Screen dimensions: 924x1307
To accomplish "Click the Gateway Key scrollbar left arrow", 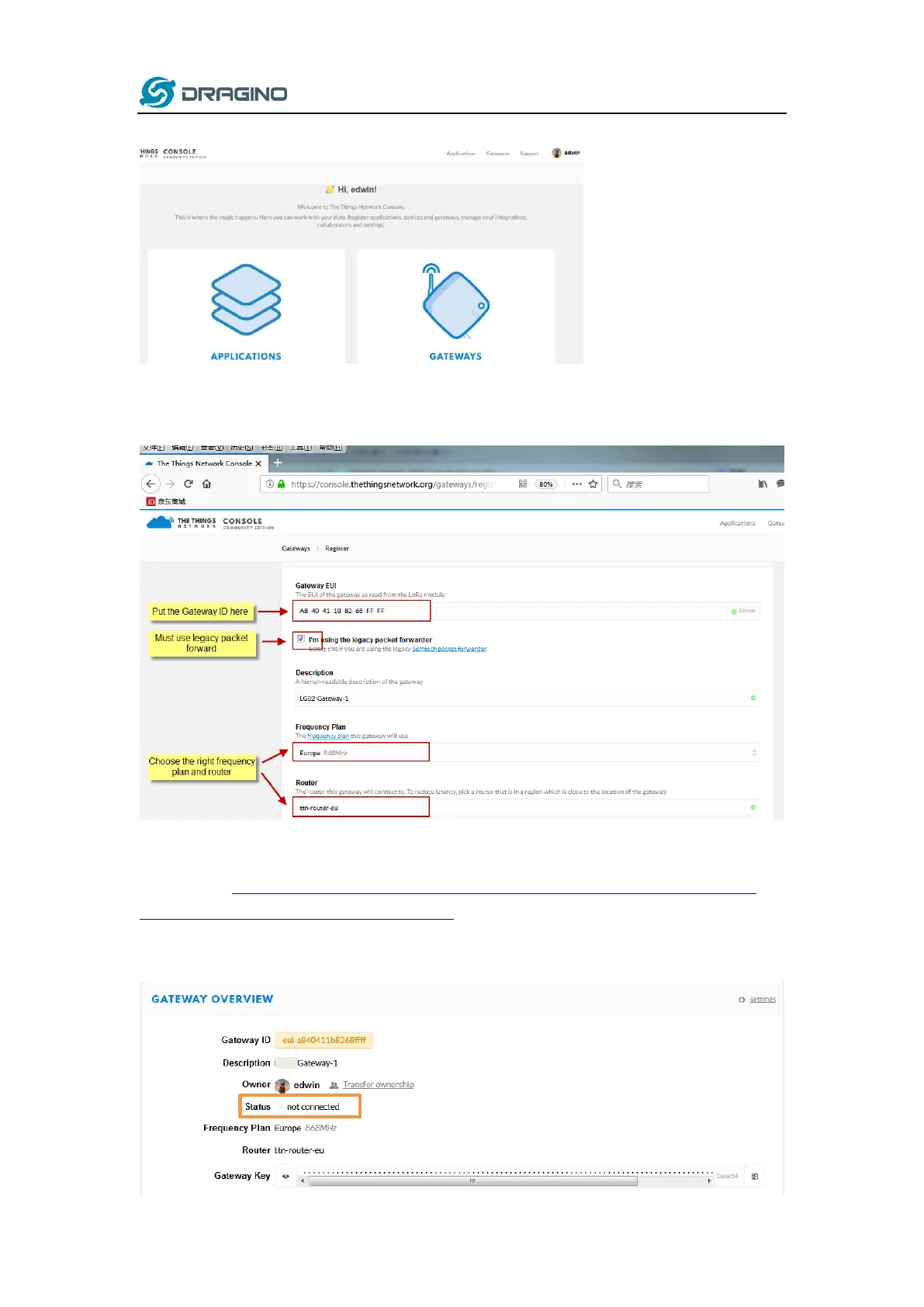I will (x=303, y=1180).
